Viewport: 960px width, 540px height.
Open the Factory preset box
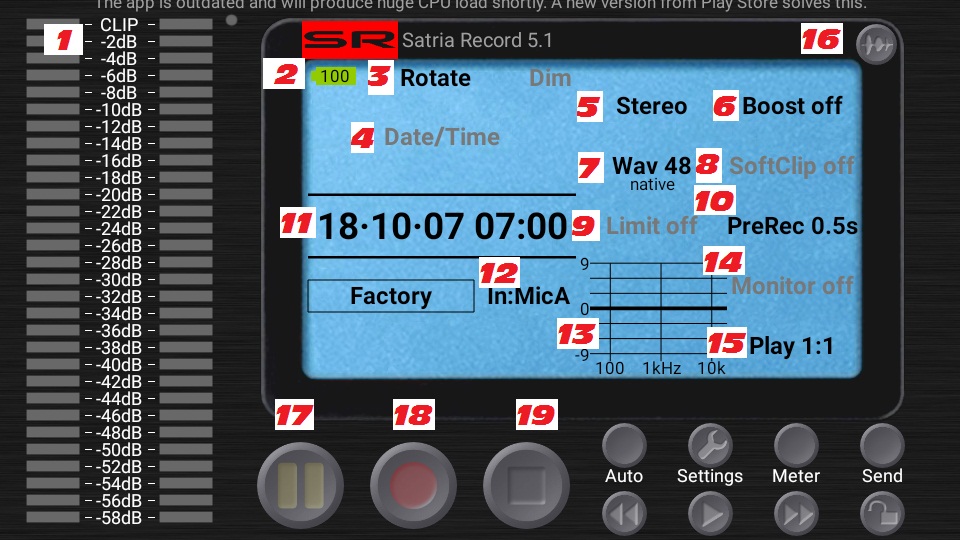point(391,296)
